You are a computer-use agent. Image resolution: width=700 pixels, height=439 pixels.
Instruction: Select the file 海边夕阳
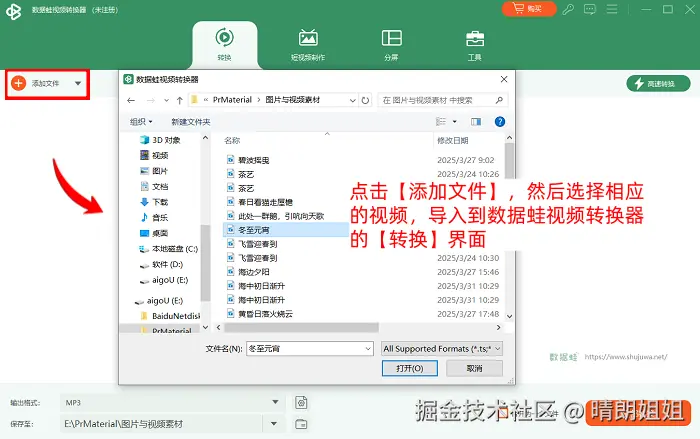click(x=254, y=272)
